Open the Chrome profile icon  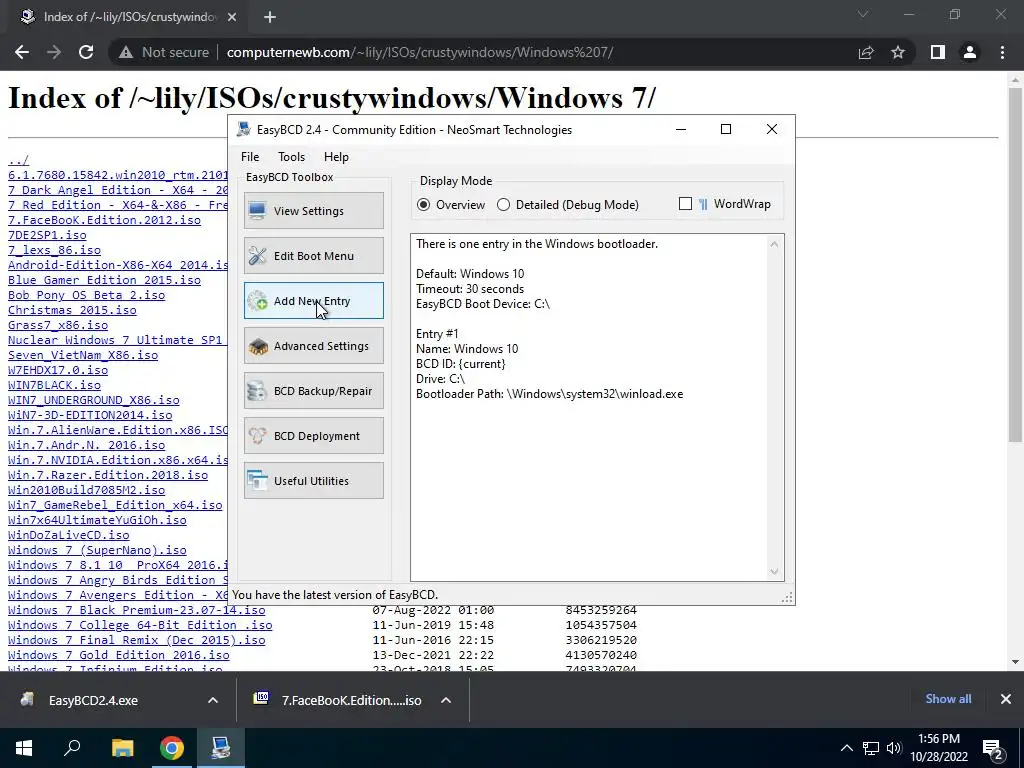click(x=970, y=52)
